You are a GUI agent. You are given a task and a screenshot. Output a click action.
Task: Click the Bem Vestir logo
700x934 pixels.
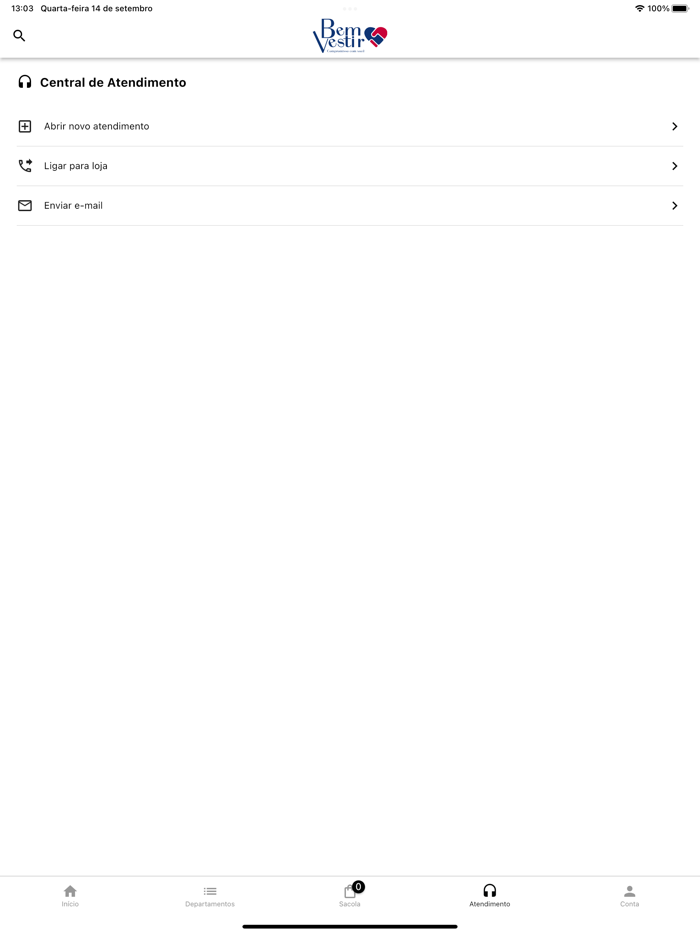pos(350,36)
